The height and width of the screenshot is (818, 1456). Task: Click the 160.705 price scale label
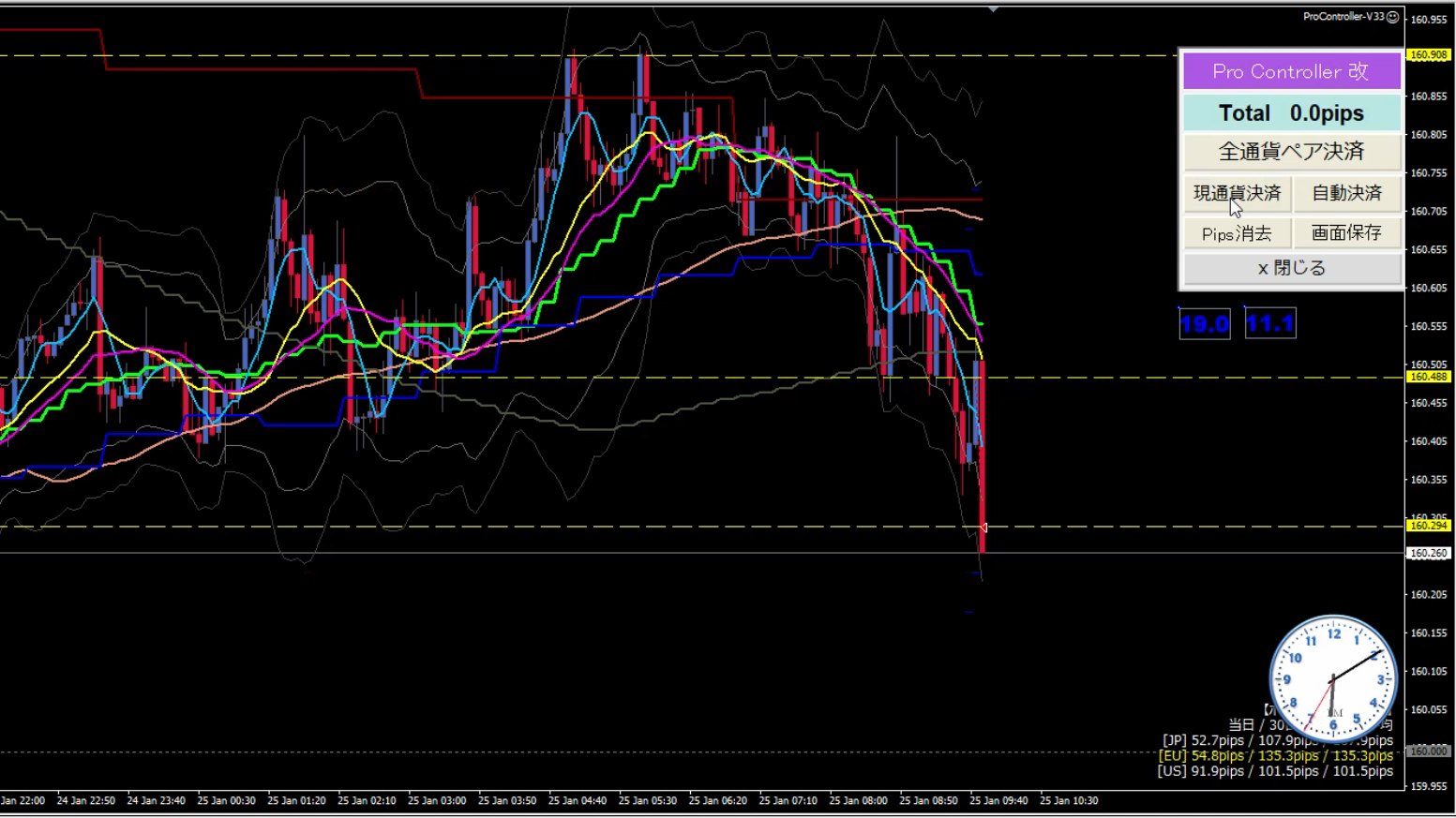pos(1429,212)
